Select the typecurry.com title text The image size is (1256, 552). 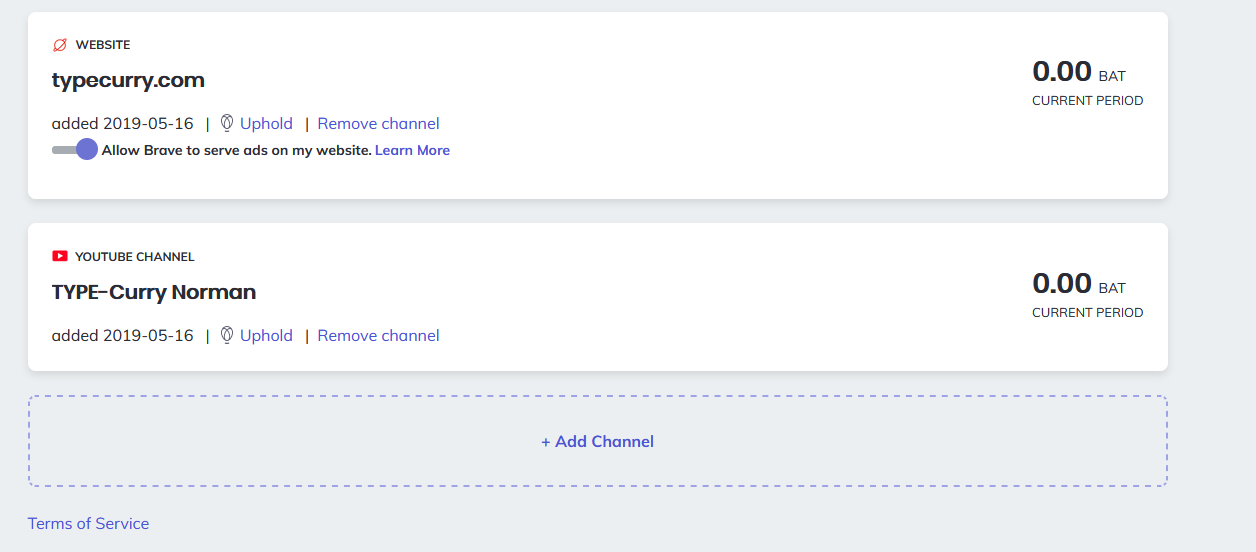(x=128, y=81)
